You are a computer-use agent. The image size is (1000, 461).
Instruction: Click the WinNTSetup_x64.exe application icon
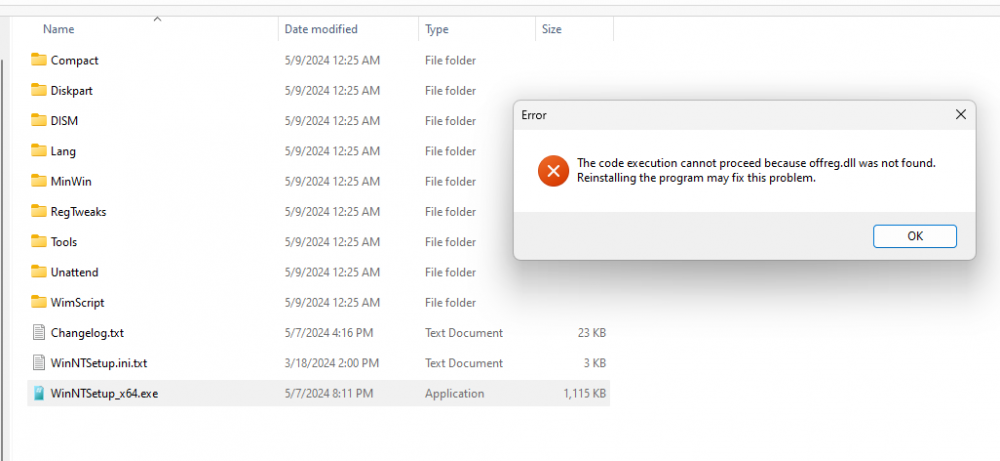coord(39,393)
